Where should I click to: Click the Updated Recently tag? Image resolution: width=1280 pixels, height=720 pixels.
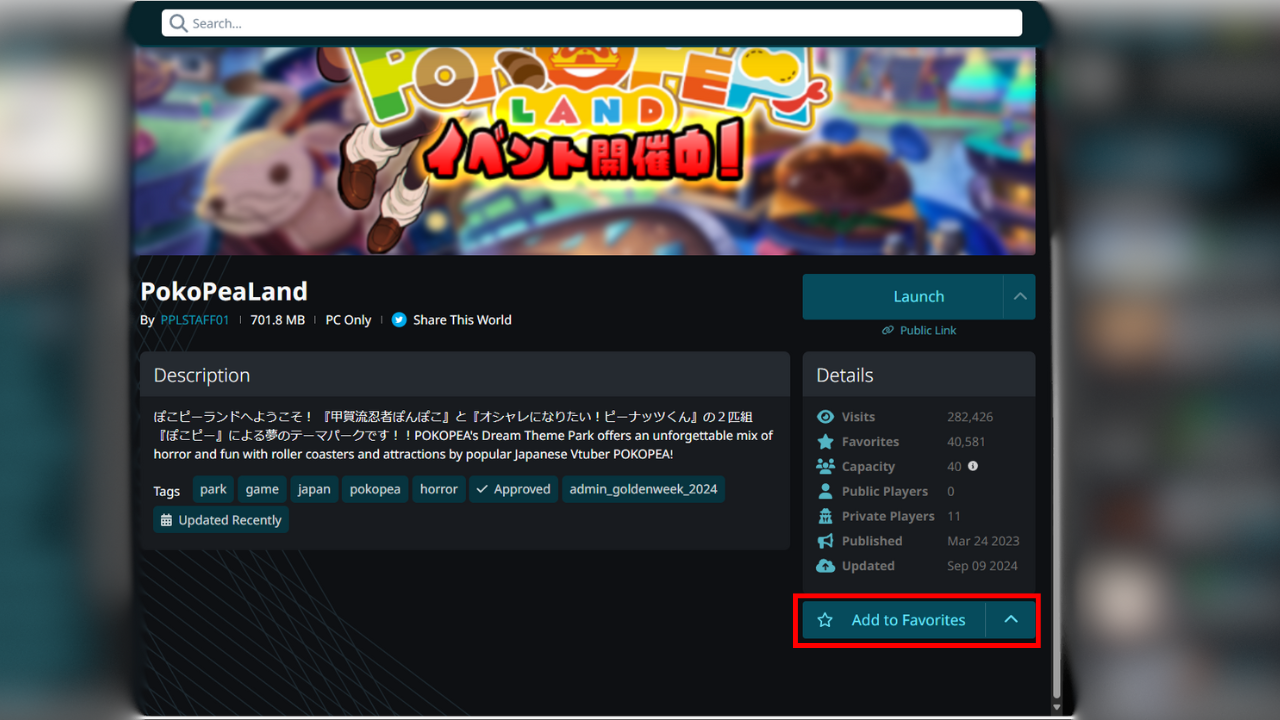click(221, 520)
